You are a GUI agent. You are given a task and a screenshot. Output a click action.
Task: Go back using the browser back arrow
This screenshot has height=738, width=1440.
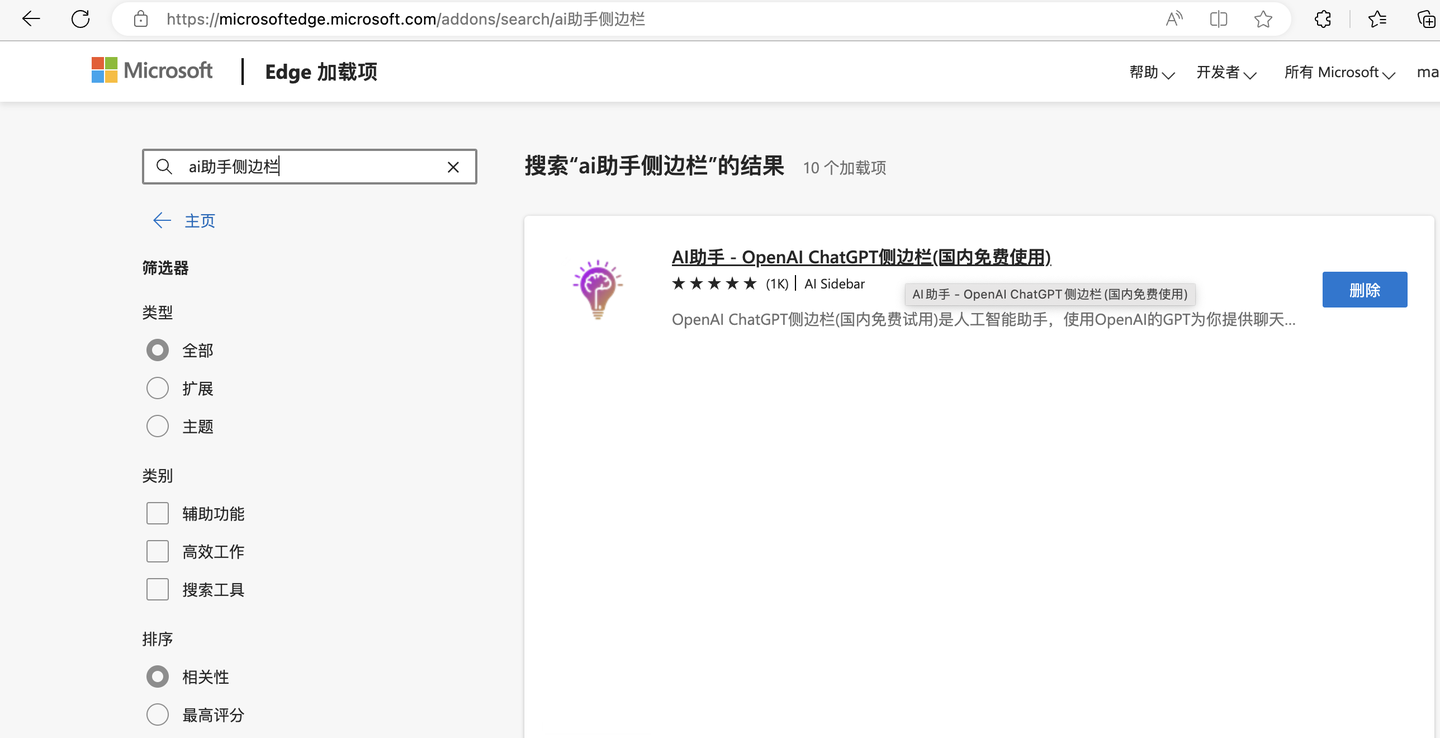(31, 19)
